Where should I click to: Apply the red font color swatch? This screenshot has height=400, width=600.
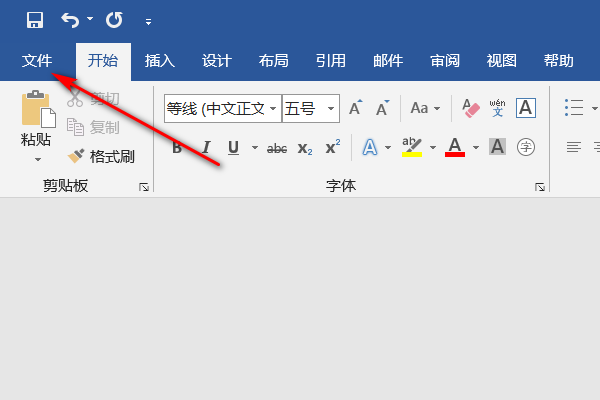click(x=455, y=148)
